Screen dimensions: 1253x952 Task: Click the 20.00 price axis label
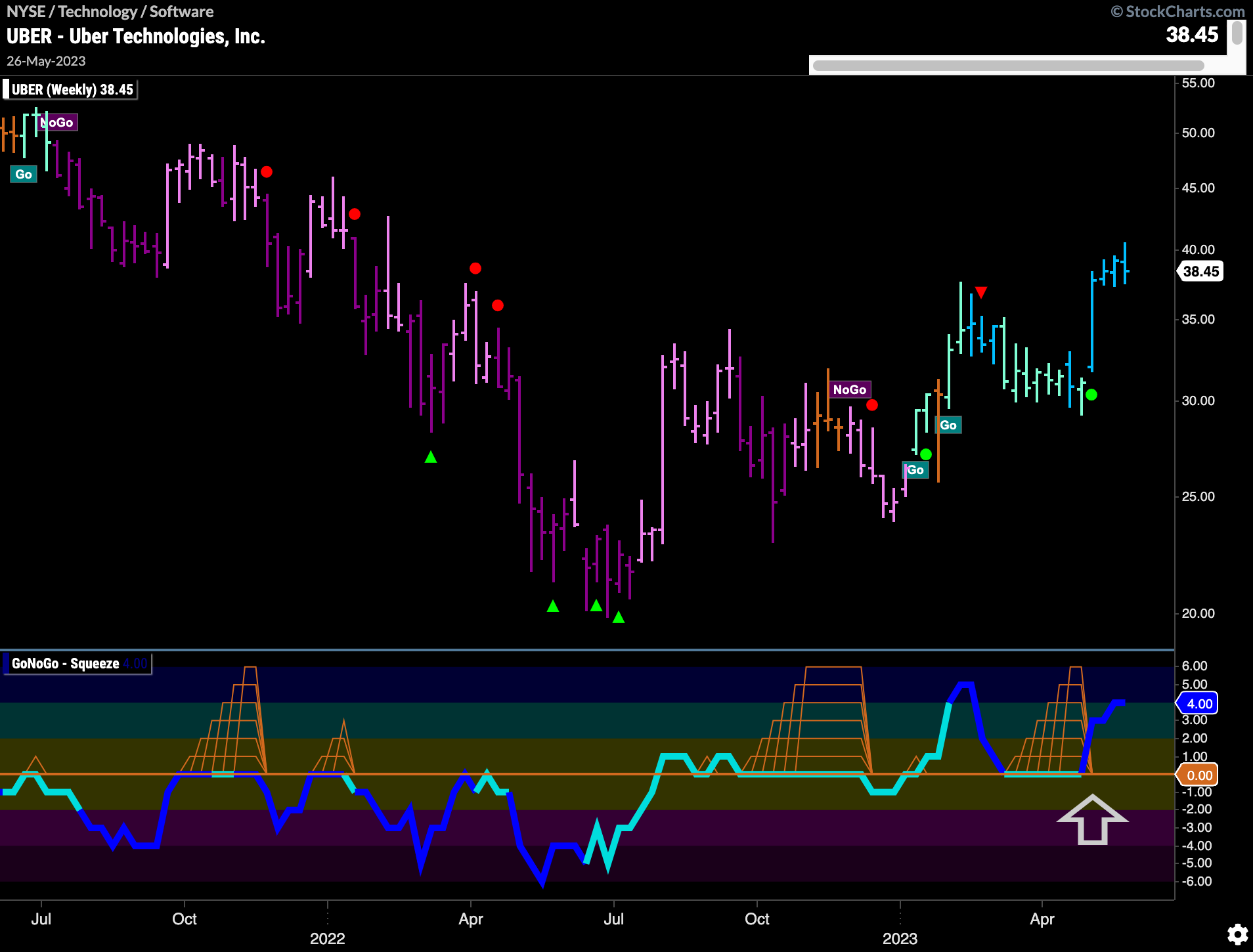pyautogui.click(x=1198, y=613)
